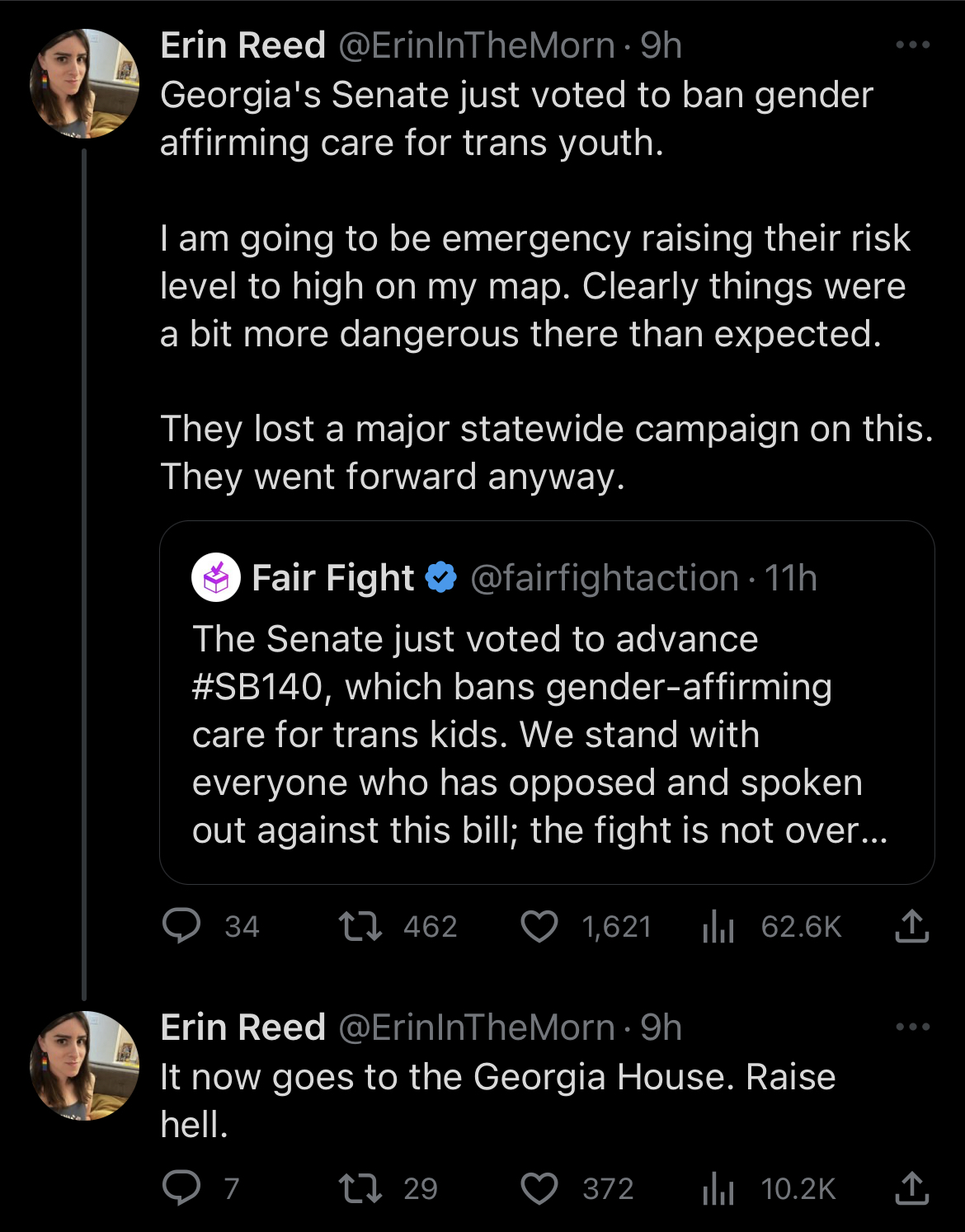Retweet the first tweet with 462 retweets
Viewport: 965px width, 1232px height.
click(x=360, y=926)
